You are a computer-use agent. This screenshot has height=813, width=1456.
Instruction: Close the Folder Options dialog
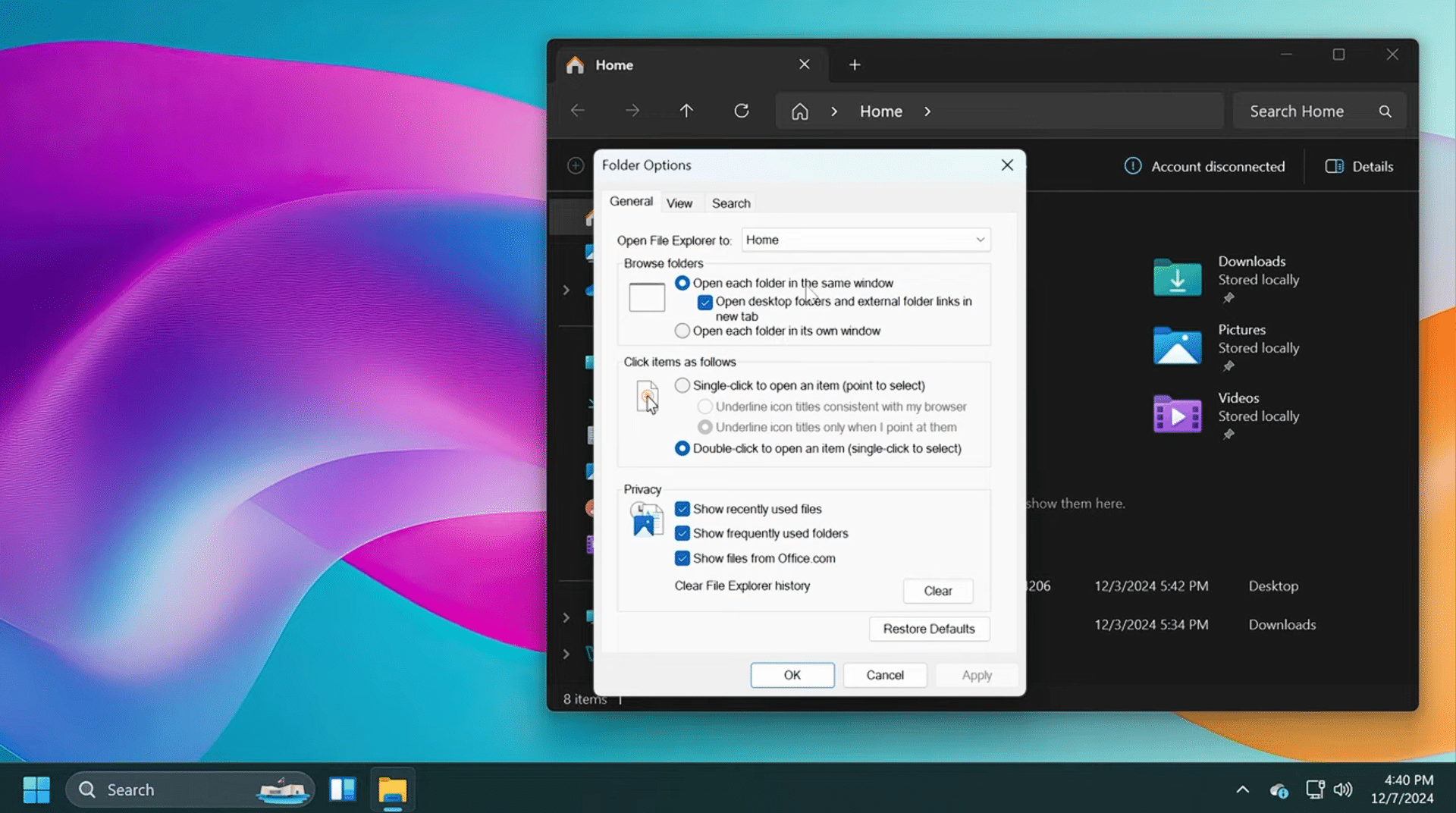(x=1007, y=165)
